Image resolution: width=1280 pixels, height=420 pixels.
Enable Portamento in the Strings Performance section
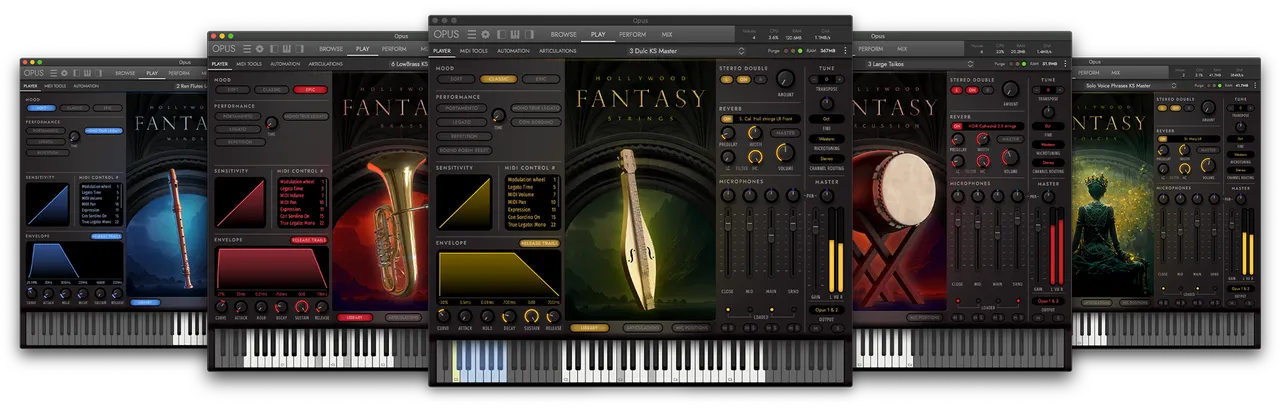tap(461, 108)
